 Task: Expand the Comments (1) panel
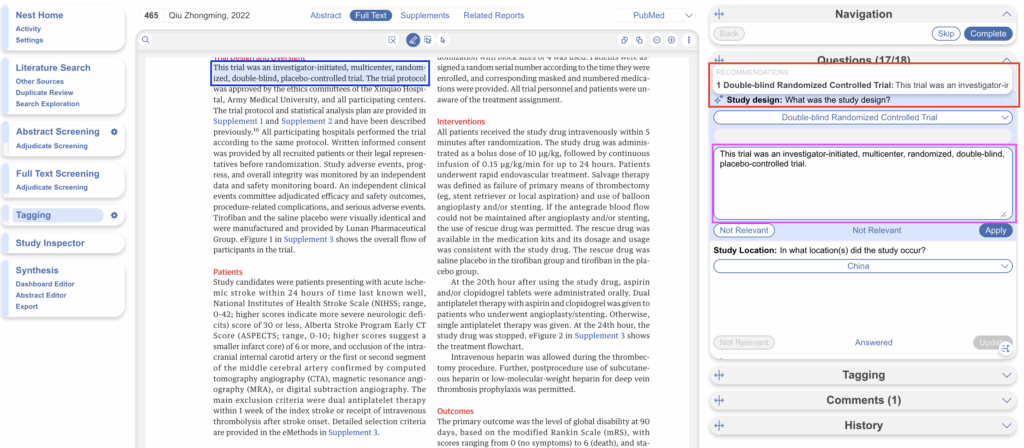pyautogui.click(x=861, y=400)
